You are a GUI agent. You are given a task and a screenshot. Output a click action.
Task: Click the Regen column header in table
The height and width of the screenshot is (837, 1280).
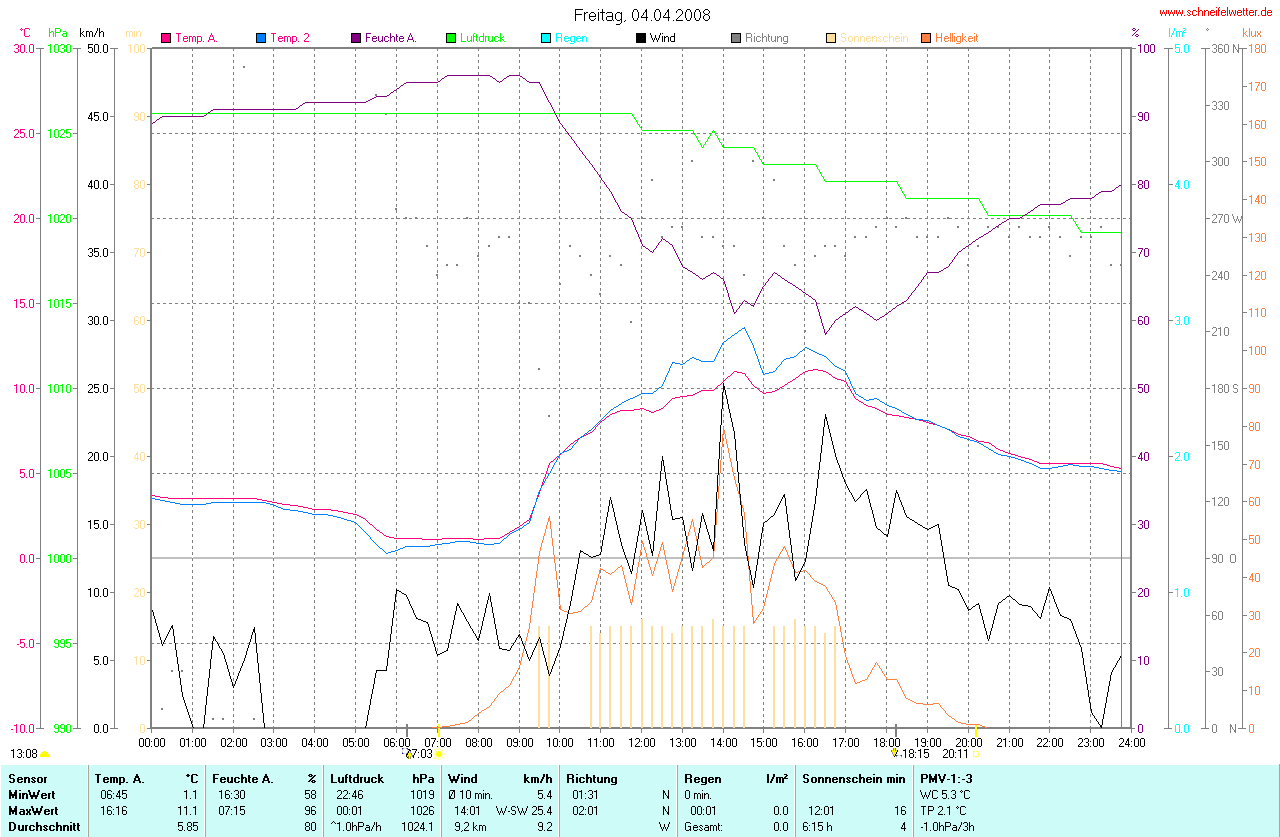coord(702,778)
